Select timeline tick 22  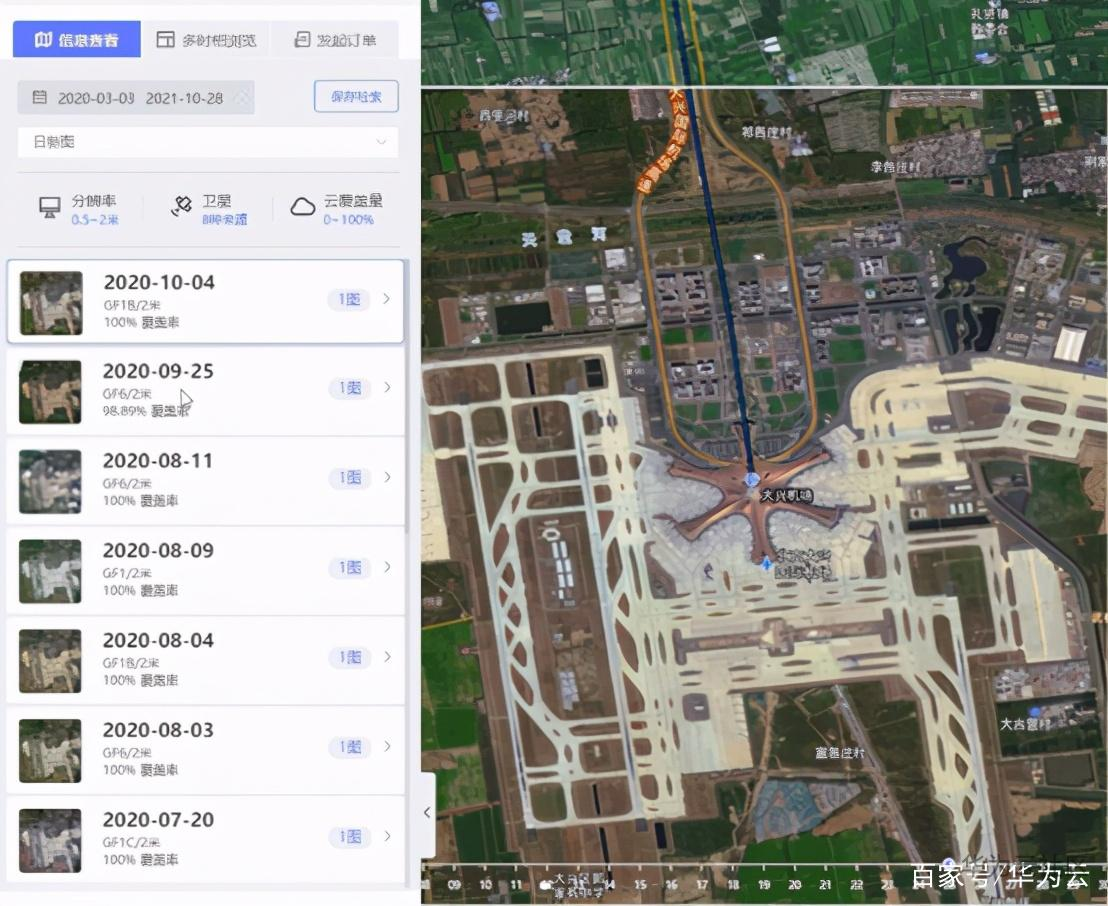coord(856,884)
